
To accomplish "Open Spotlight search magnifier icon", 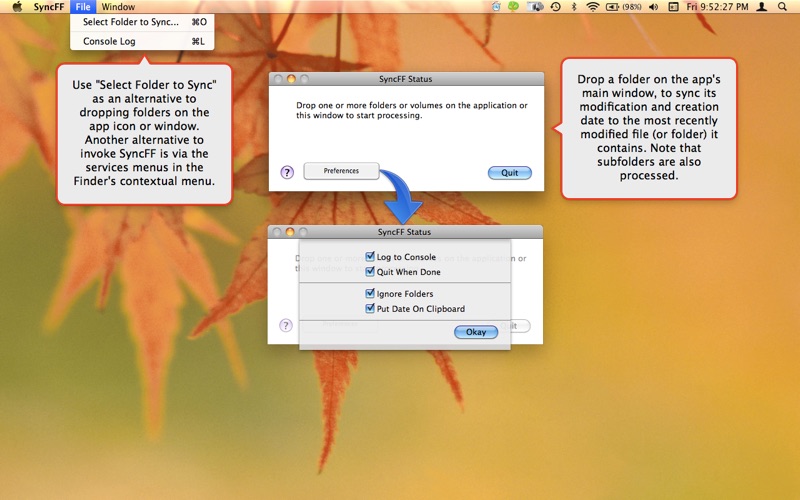I will pyautogui.click(x=782, y=7).
